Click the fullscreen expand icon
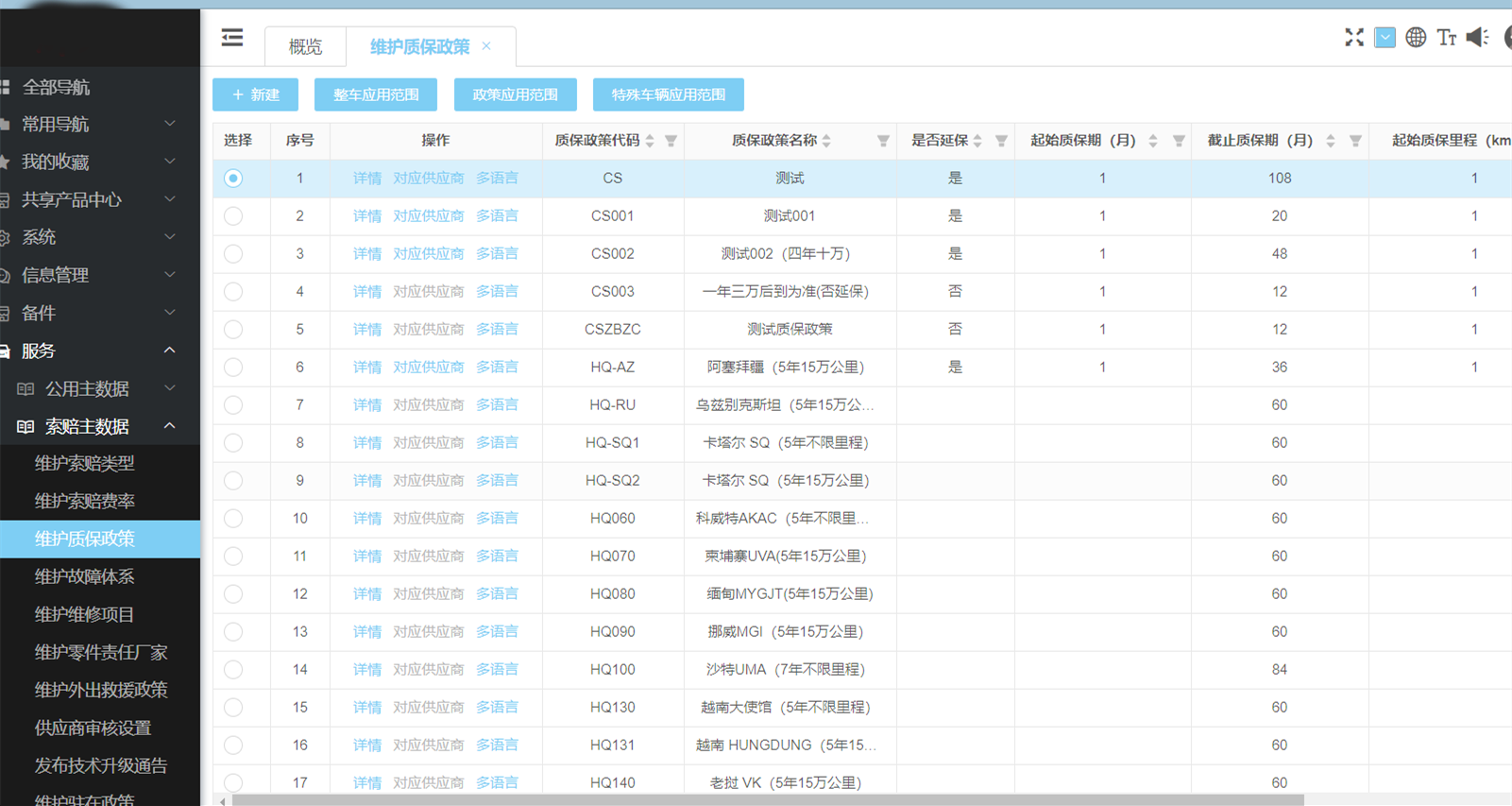1512x806 pixels. (1354, 37)
